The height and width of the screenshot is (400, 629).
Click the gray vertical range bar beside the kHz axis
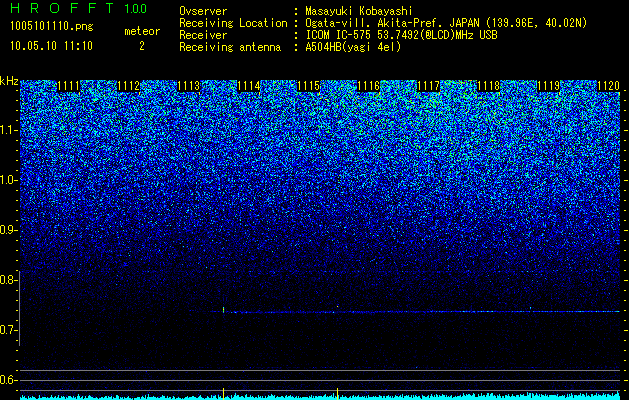click(19, 308)
